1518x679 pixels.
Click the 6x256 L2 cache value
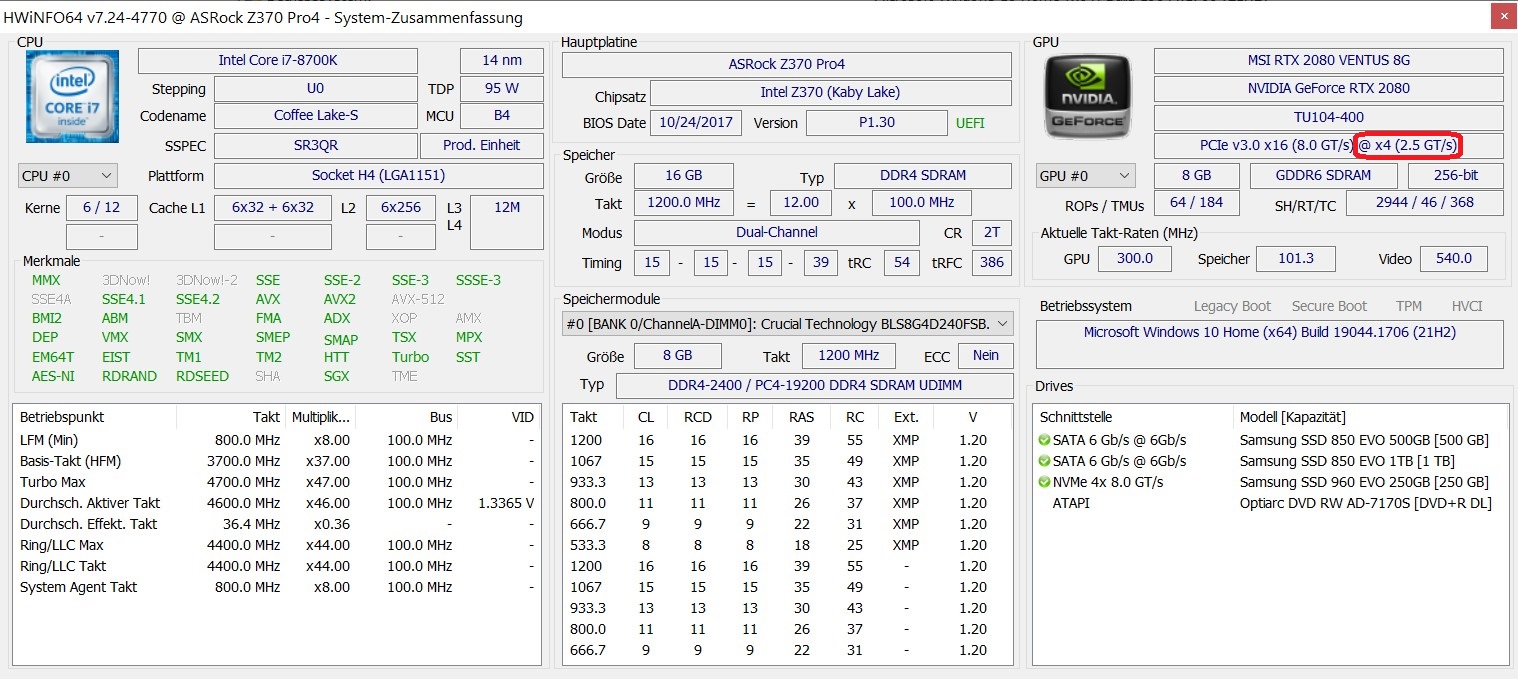point(401,207)
